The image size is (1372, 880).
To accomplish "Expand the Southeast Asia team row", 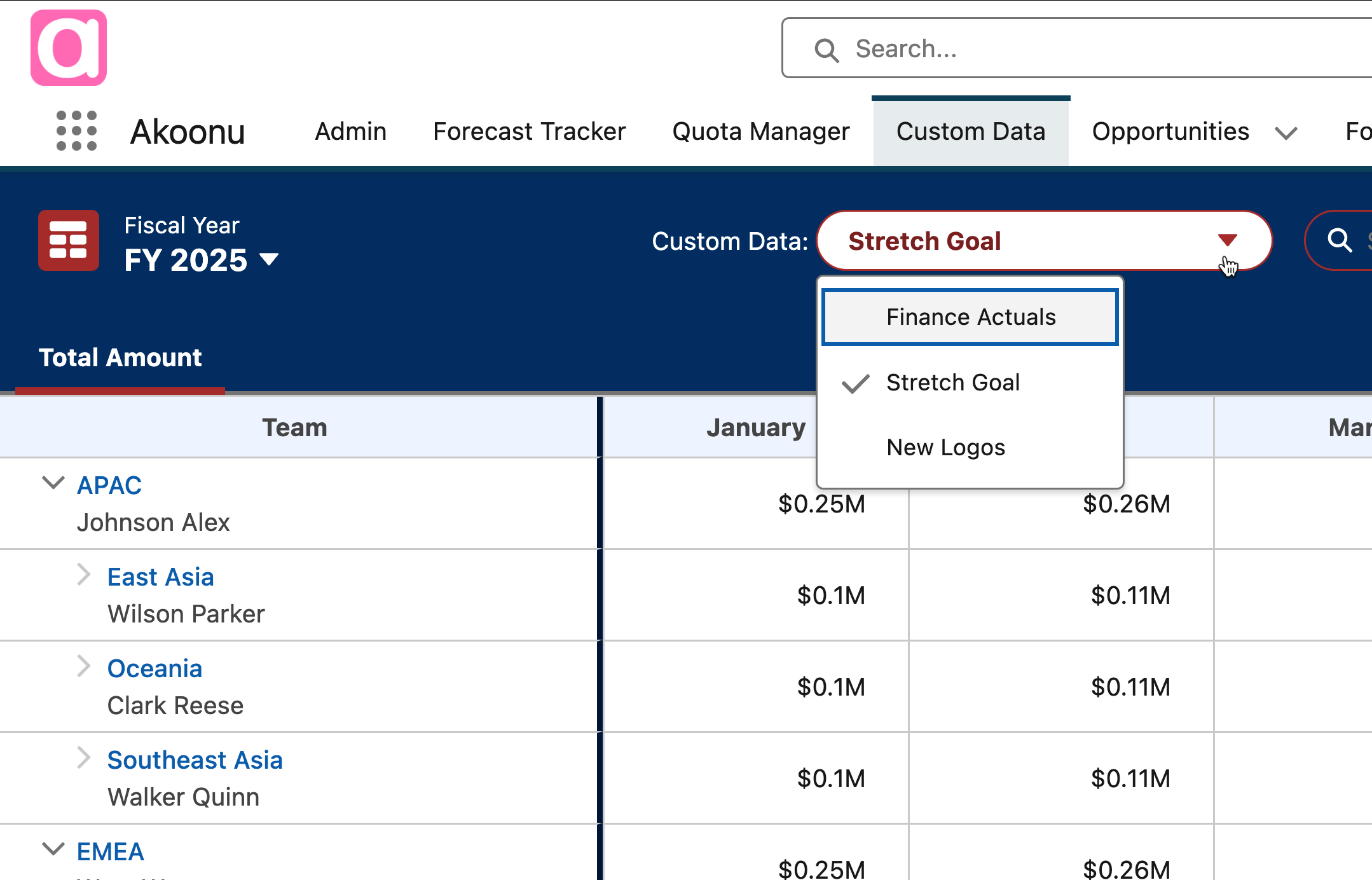I will (84, 757).
